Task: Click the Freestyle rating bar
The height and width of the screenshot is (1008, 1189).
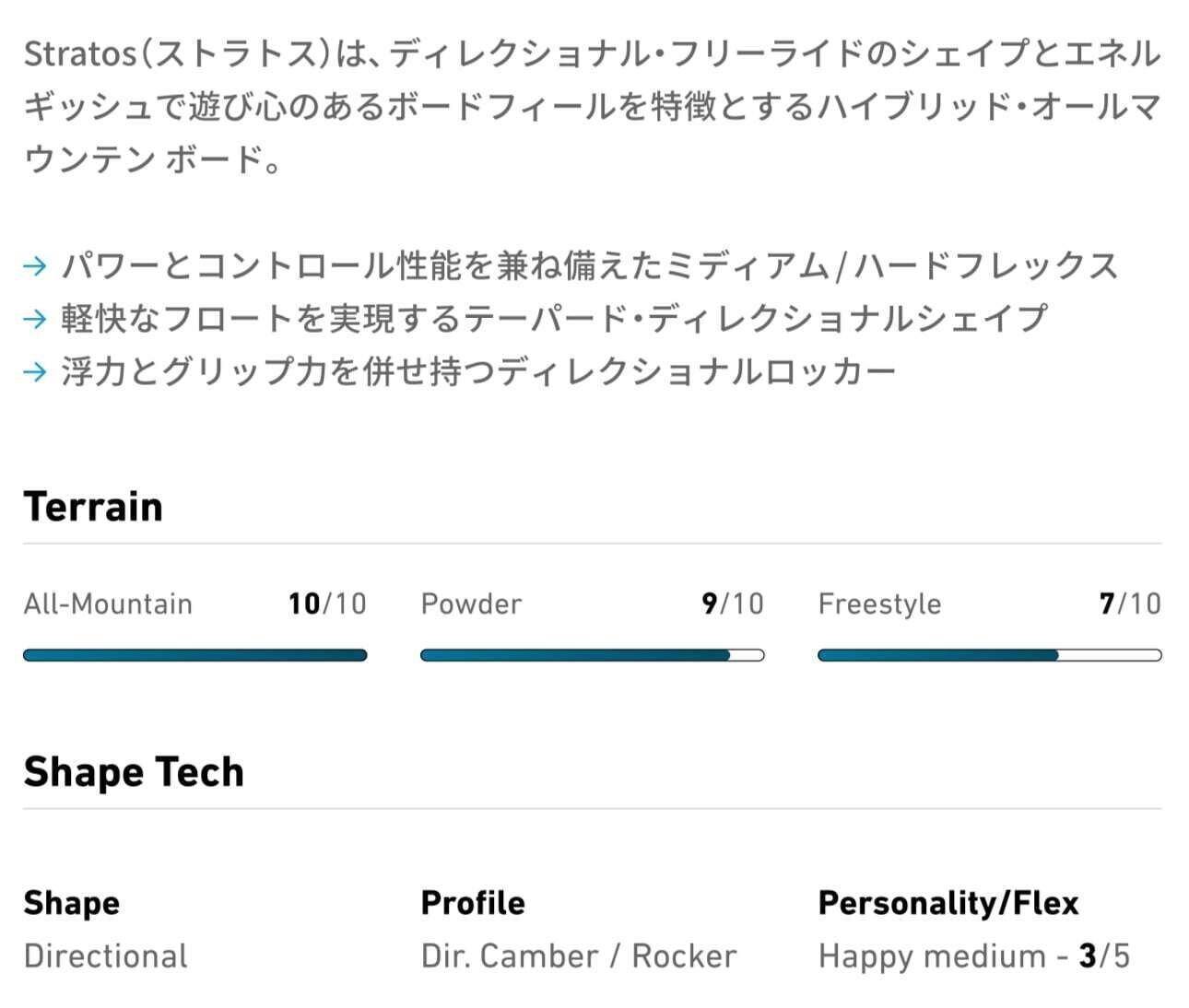Action: [989, 655]
